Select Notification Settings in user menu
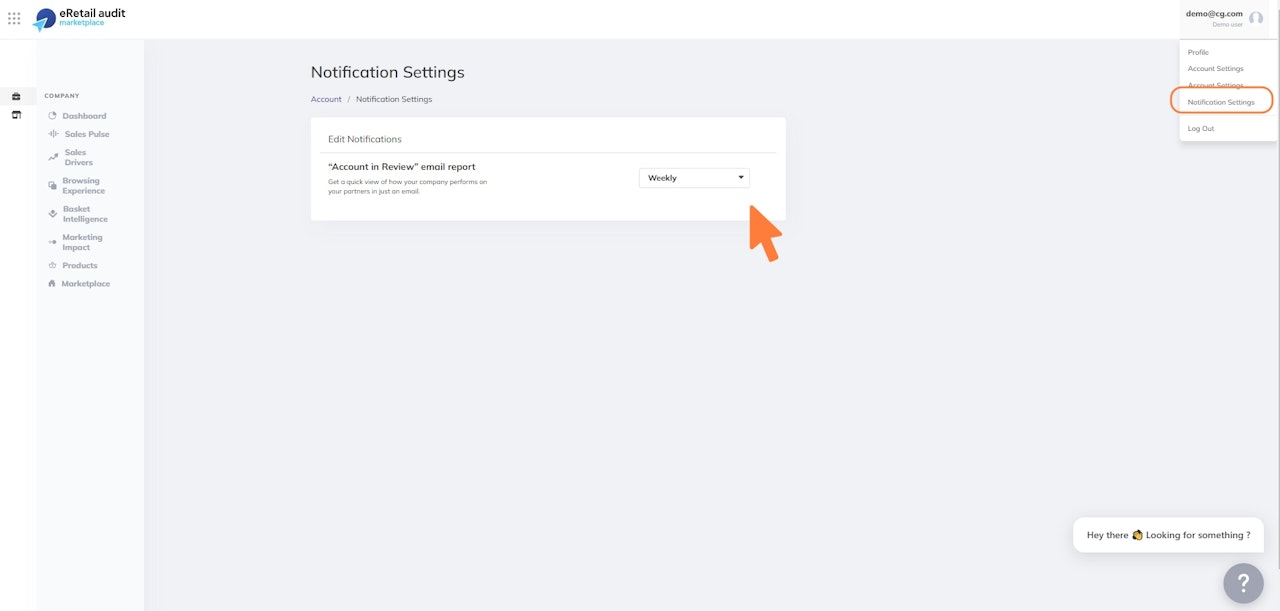This screenshot has height=611, width=1280. click(1221, 102)
